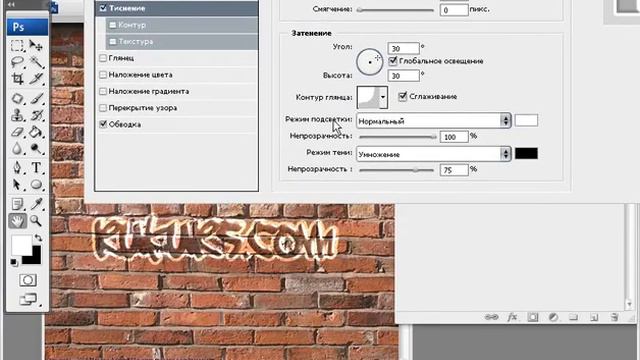Image resolution: width=640 pixels, height=360 pixels.
Task: Create a new layer
Action: pos(594,317)
